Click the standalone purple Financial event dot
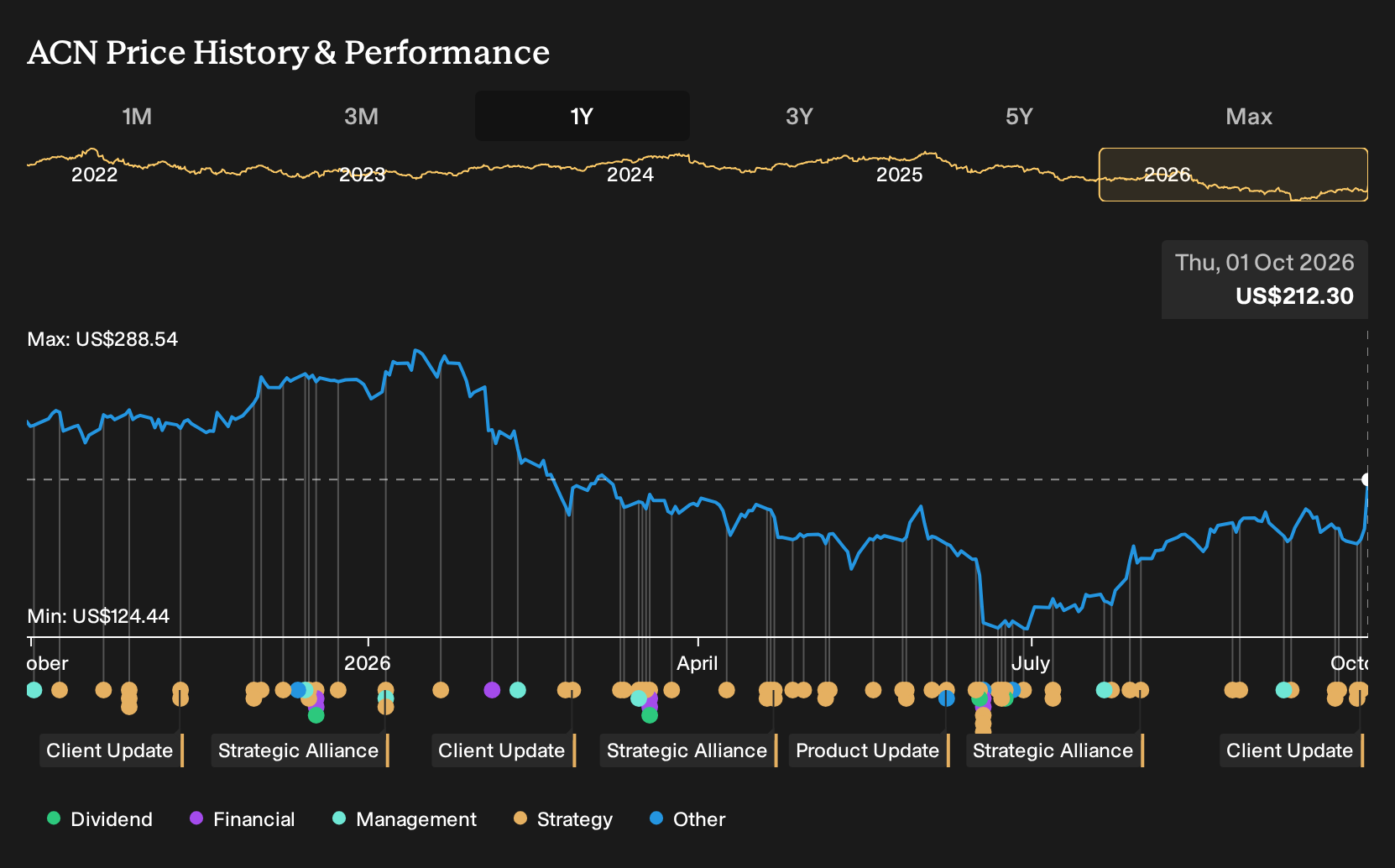The width and height of the screenshot is (1395, 868). pyautogui.click(x=492, y=690)
